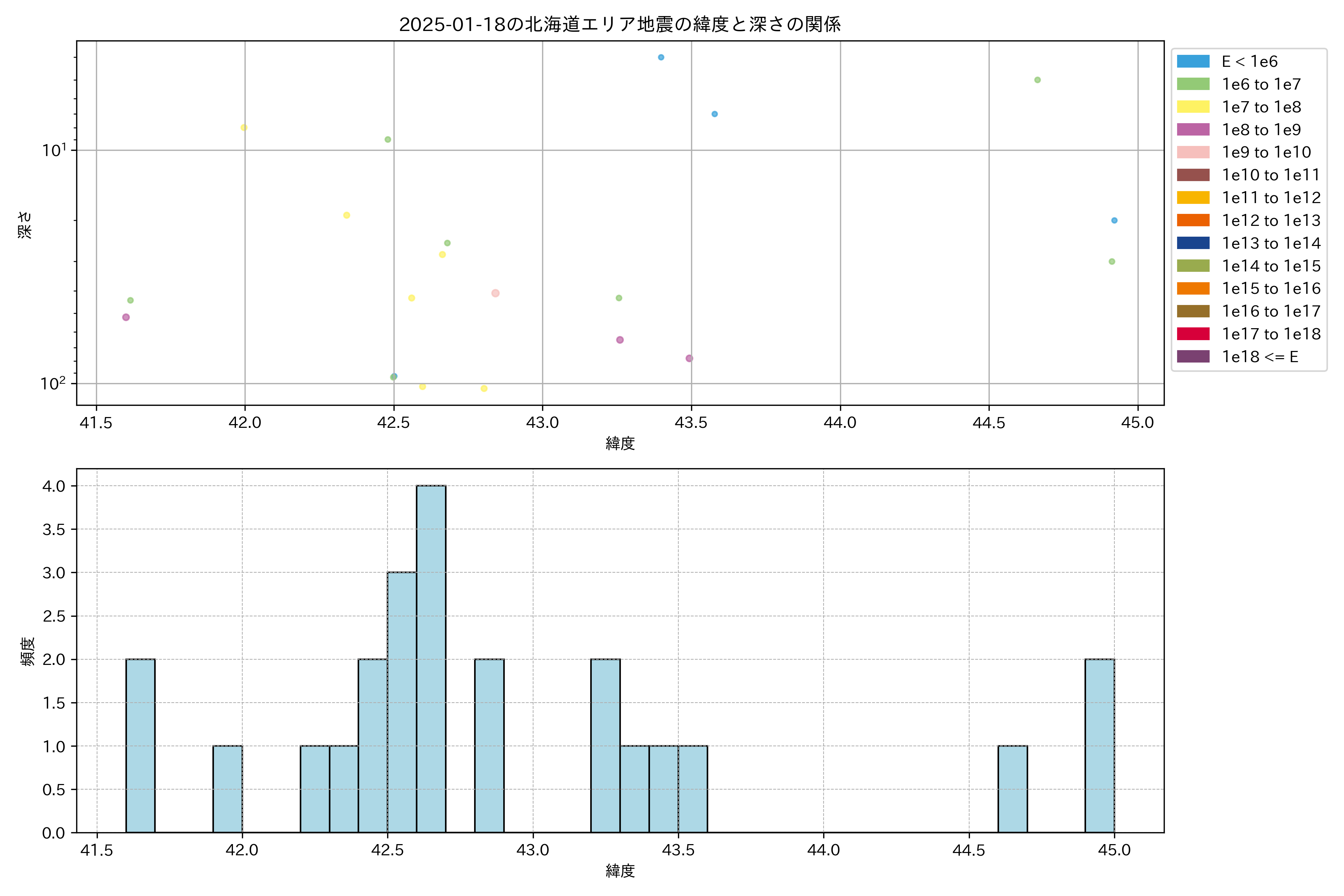This screenshot has width=1344, height=896.
Task: Click the '1e11 to 1e12' legend text
Action: [1271, 198]
